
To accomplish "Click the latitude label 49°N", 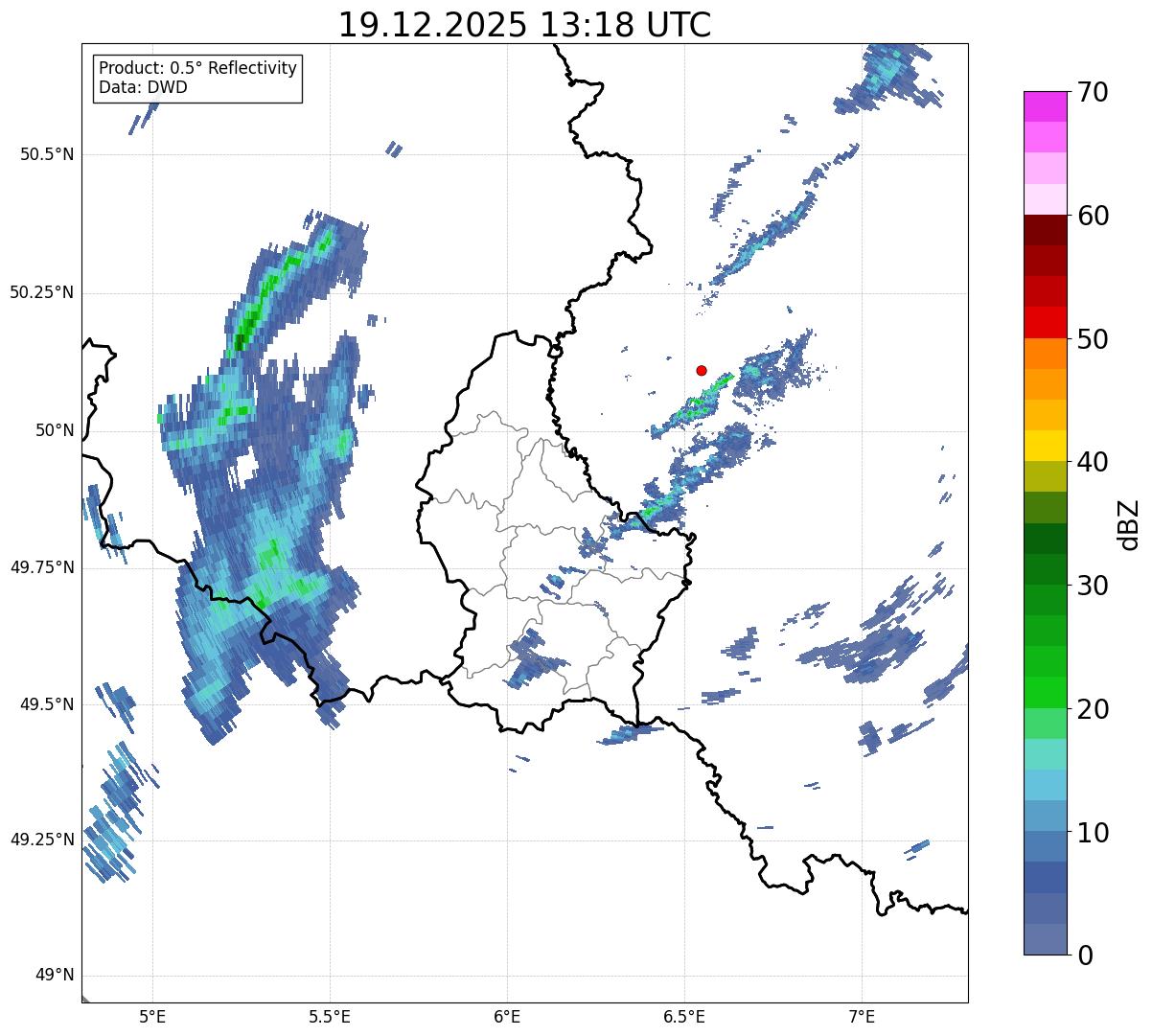I will click(55, 976).
